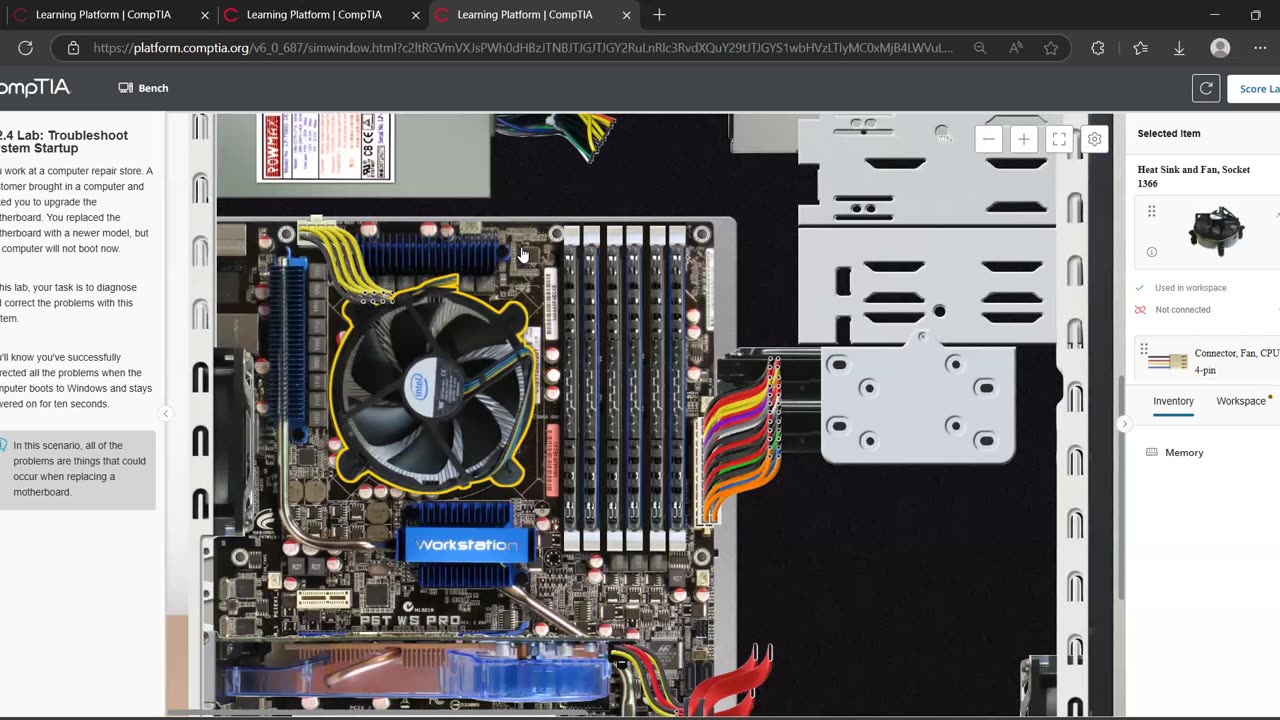This screenshot has height=720, width=1280.
Task: Open the read aloud icon
Action: coord(1016,48)
